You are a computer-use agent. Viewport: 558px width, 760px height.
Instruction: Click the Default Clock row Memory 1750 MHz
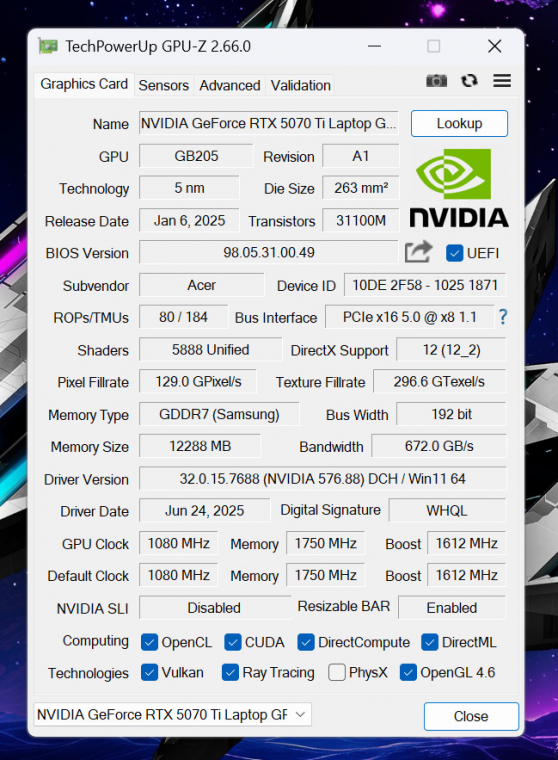click(x=325, y=575)
